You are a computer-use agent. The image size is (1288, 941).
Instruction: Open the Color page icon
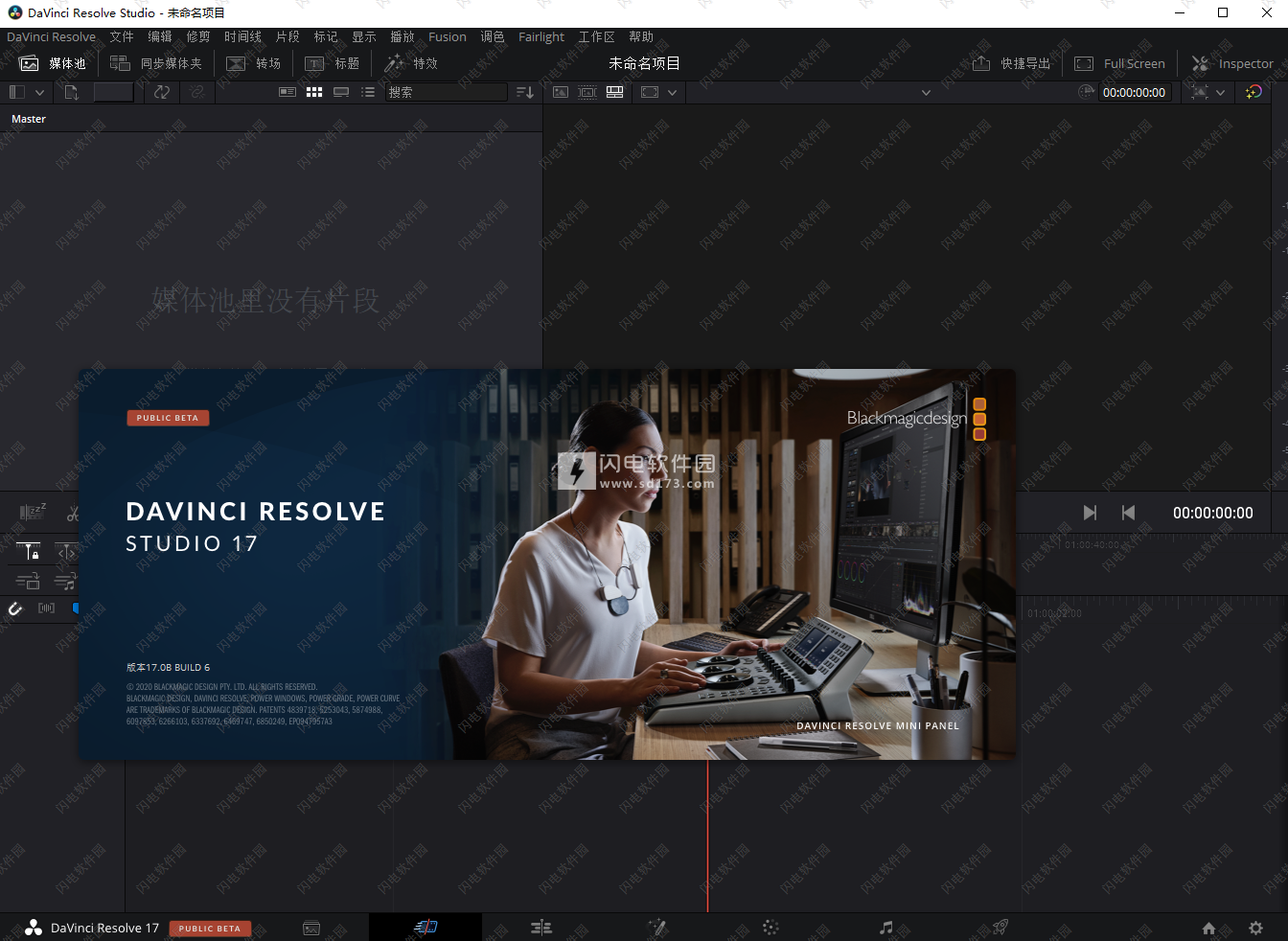(770, 927)
